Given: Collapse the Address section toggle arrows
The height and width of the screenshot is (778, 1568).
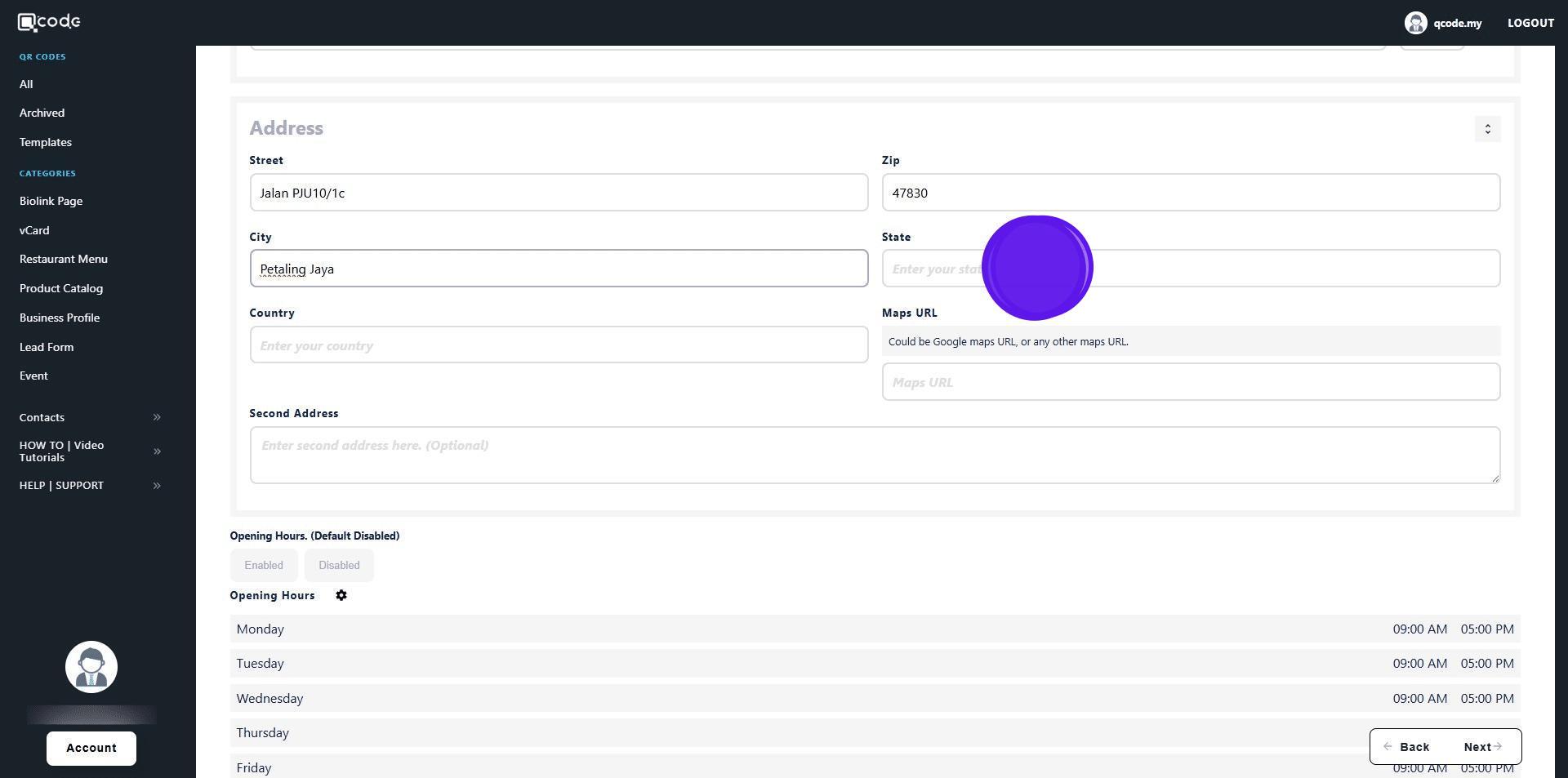Looking at the screenshot, I should (x=1487, y=129).
